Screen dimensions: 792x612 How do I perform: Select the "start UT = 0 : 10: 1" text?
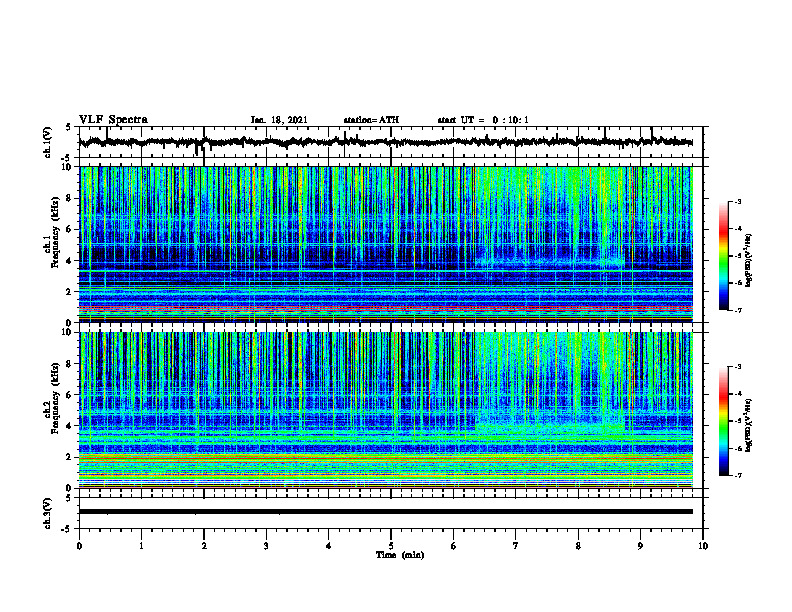[483, 120]
